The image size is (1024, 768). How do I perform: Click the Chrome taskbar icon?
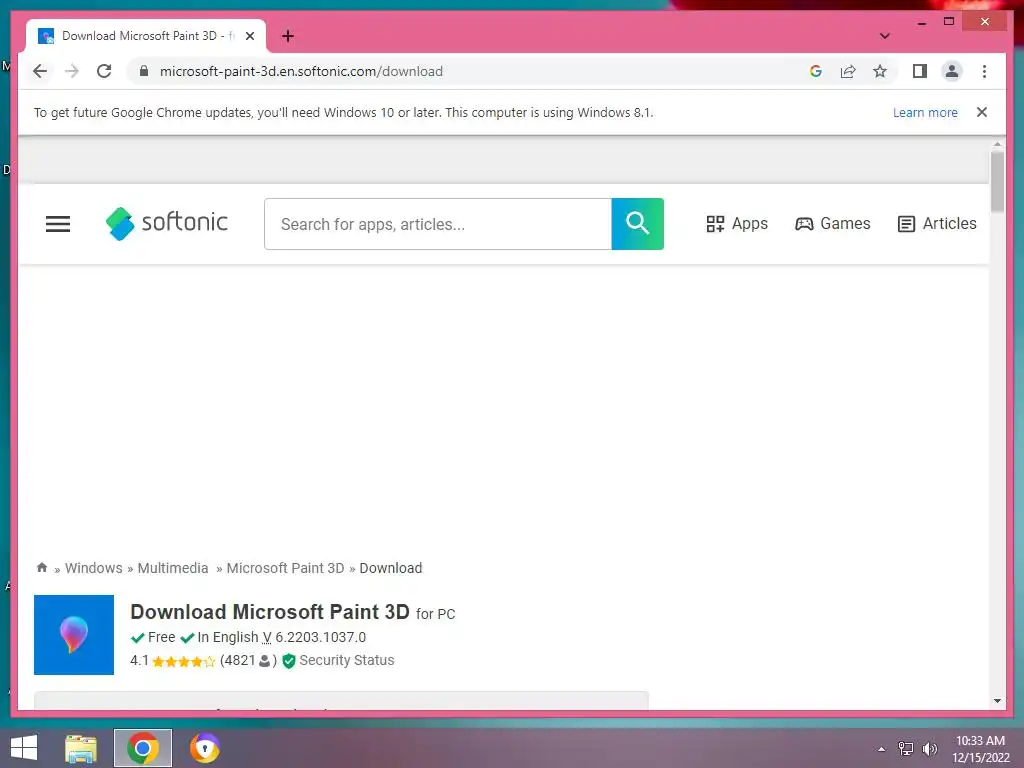click(143, 748)
